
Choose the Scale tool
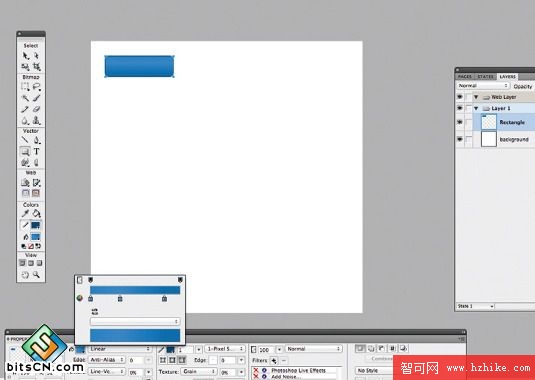click(x=25, y=67)
